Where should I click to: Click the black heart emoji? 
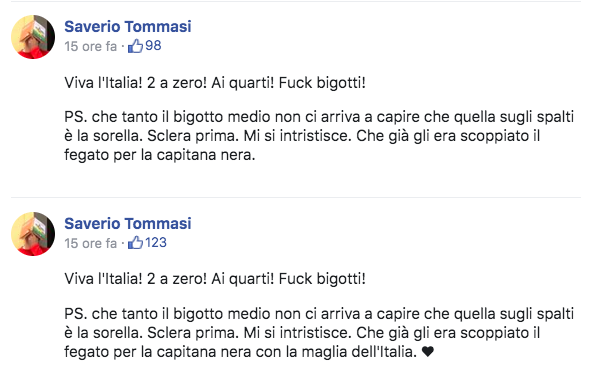[x=427, y=351]
